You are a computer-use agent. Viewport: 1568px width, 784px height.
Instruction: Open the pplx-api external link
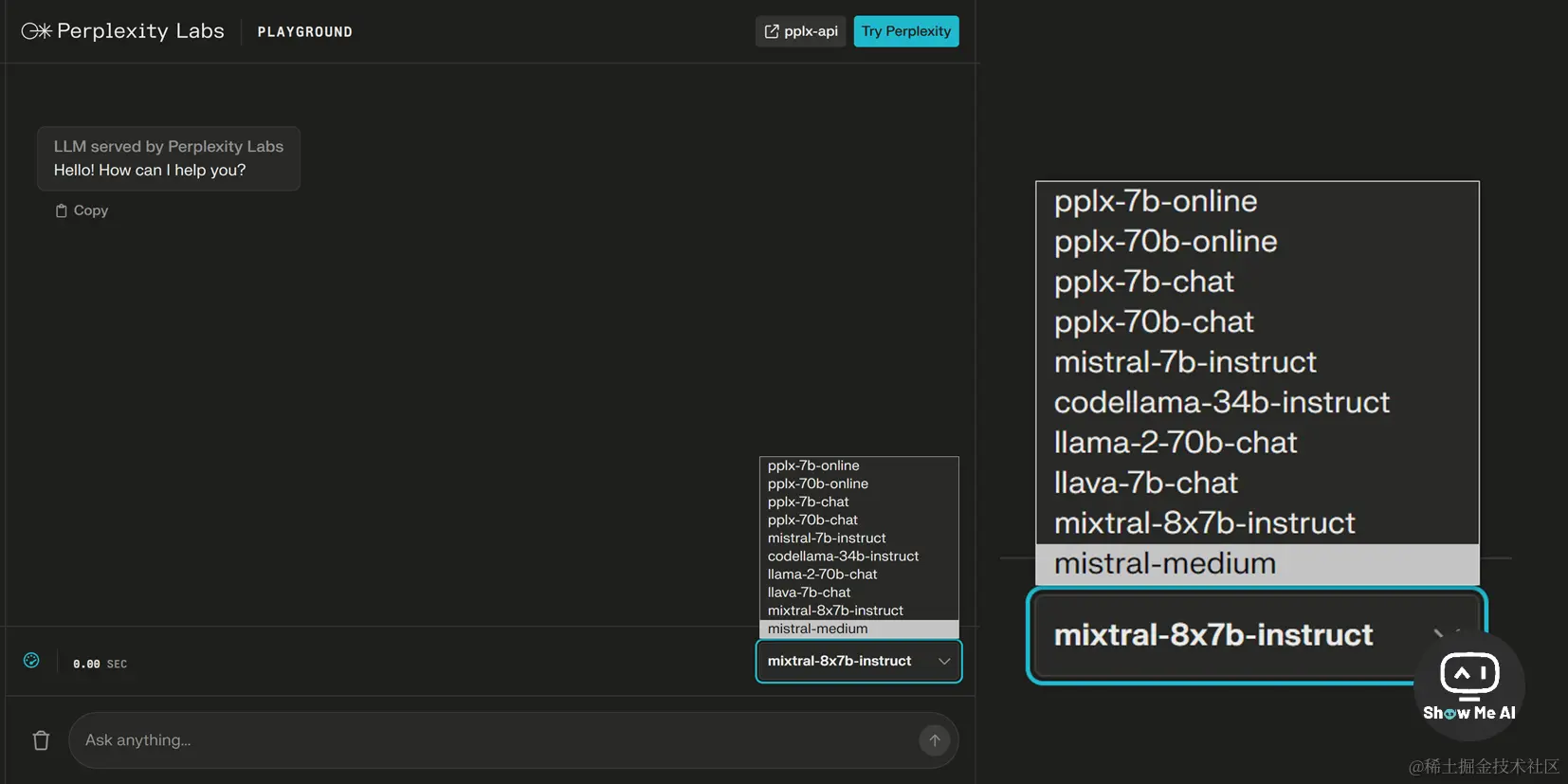pos(801,31)
